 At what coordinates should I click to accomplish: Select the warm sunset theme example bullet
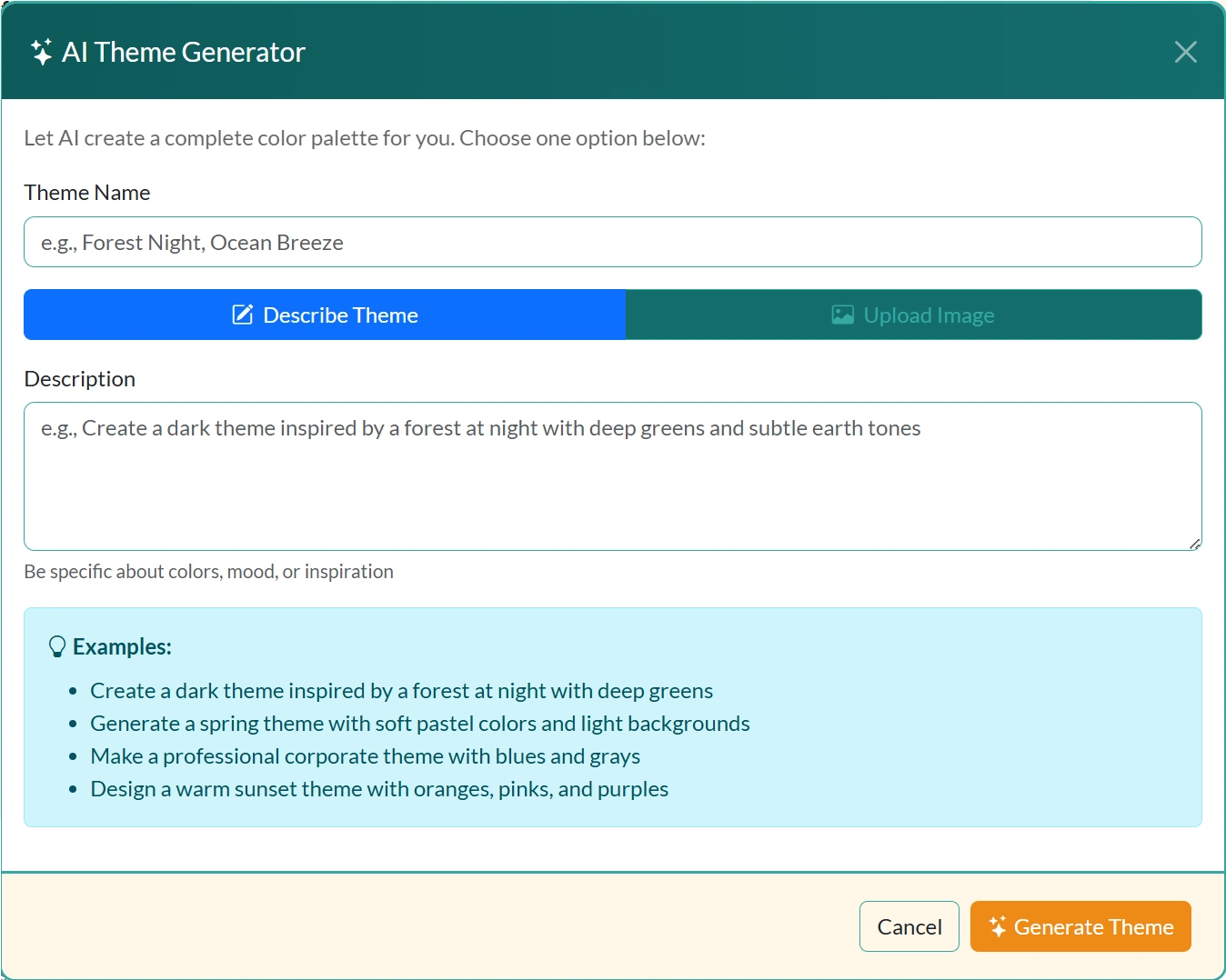click(x=378, y=788)
